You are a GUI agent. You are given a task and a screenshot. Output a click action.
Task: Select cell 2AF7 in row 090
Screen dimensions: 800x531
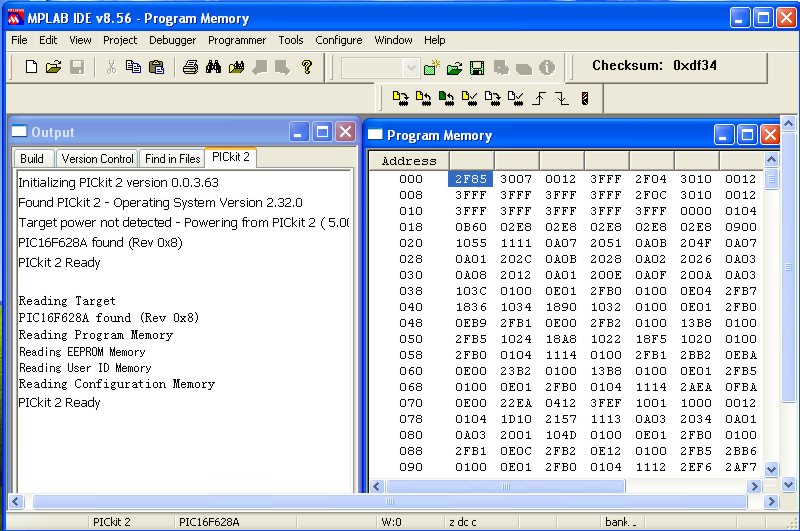pyautogui.click(x=741, y=467)
